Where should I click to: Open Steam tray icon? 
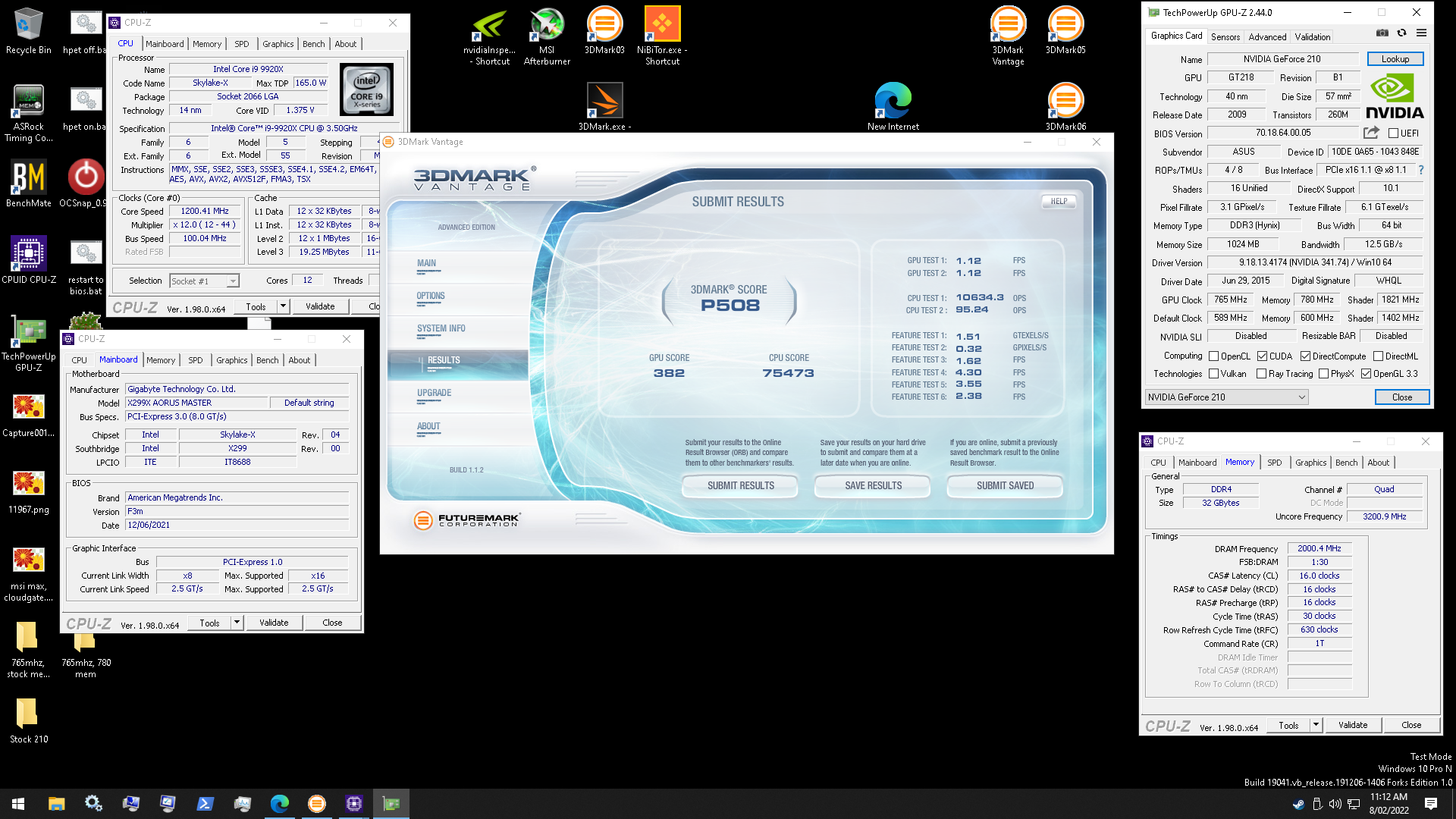coord(1298,804)
